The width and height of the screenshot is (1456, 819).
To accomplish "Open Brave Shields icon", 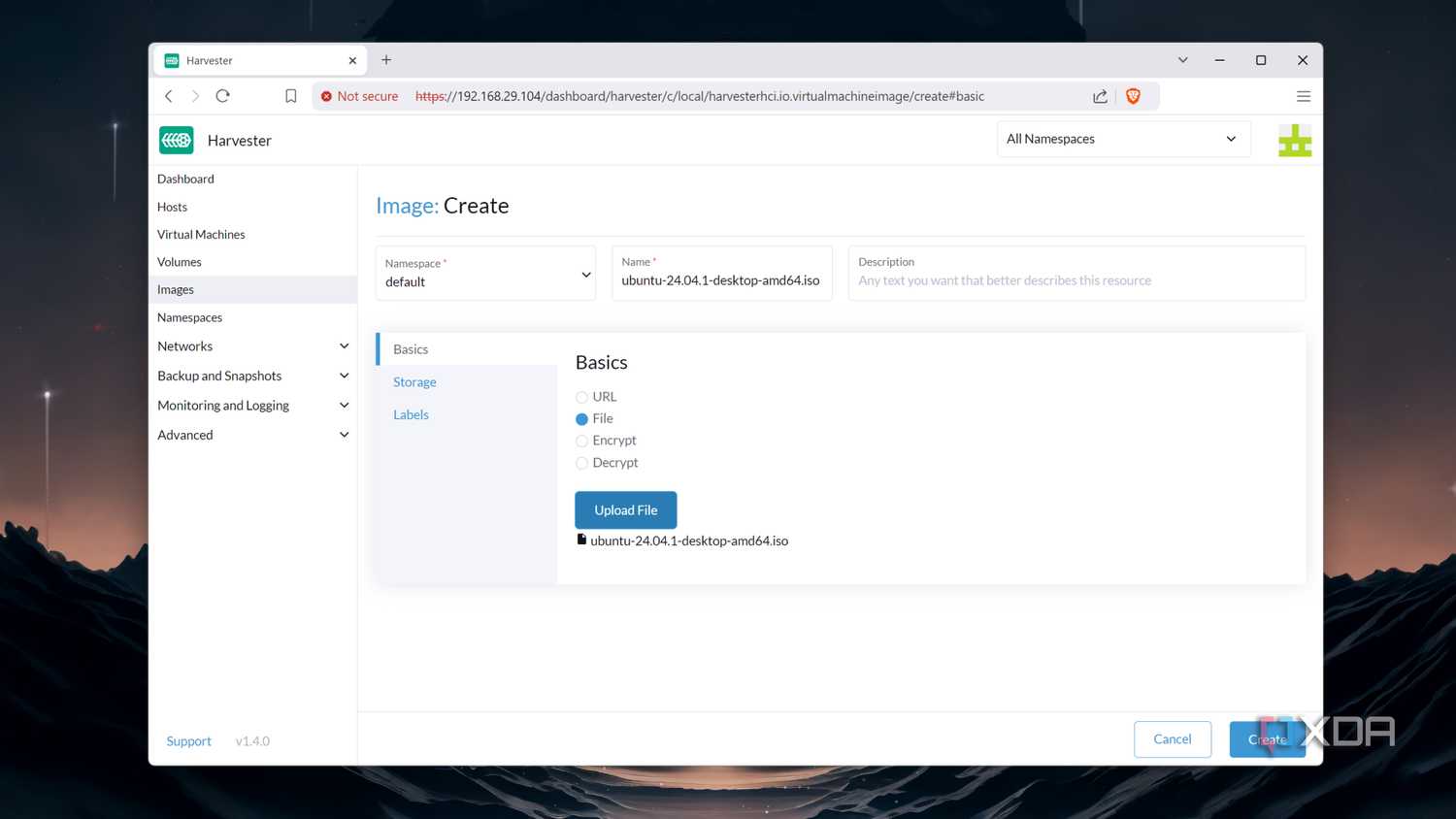I will (x=1133, y=96).
